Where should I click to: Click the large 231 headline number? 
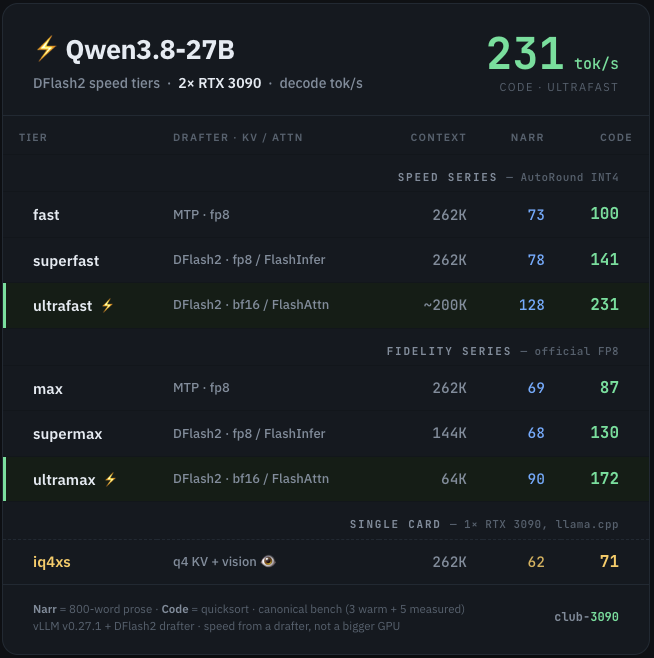point(525,53)
